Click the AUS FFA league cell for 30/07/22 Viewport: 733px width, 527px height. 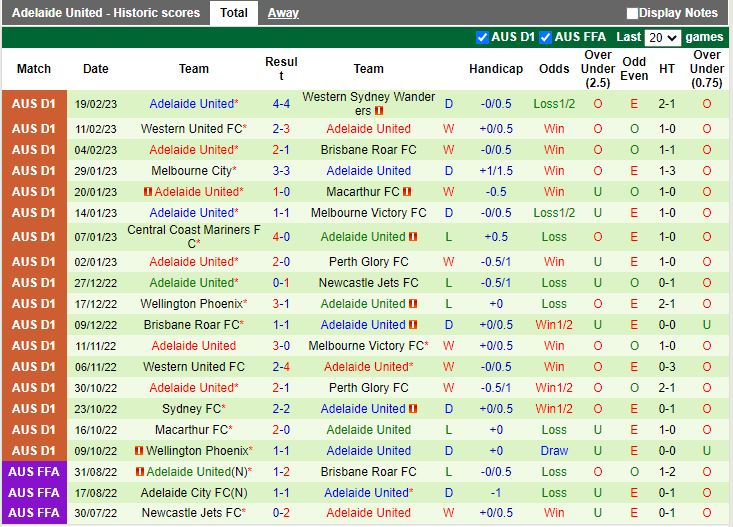[34, 513]
